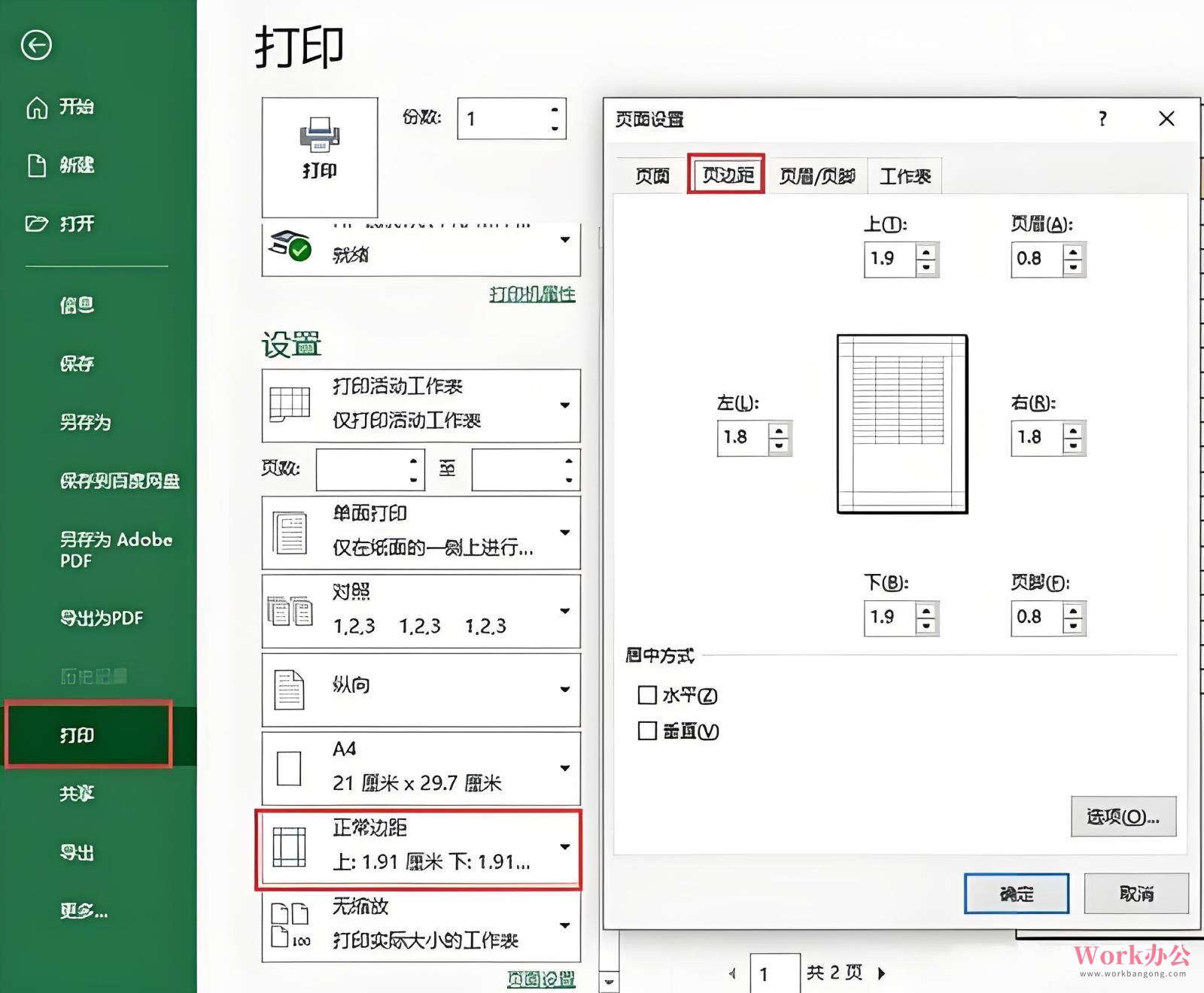Click the 份数 copies spinner
1204x993 pixels.
[x=555, y=119]
